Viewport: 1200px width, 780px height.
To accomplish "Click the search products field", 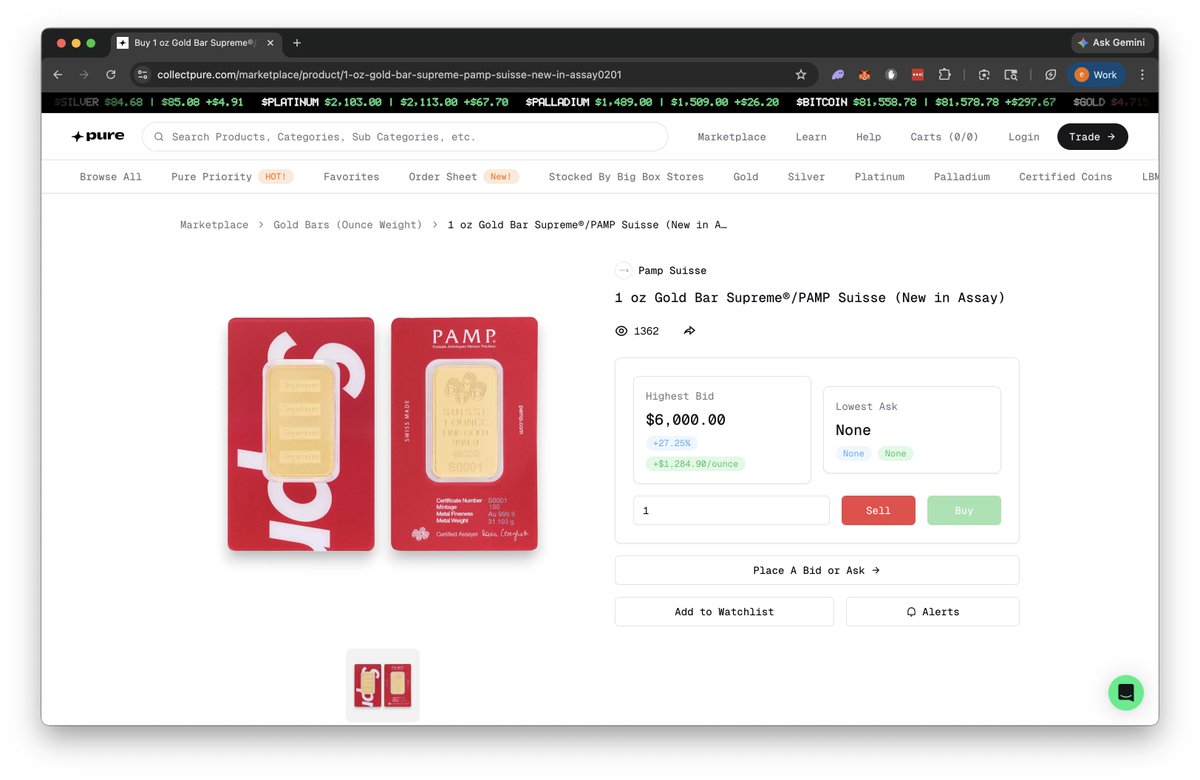I will 405,137.
